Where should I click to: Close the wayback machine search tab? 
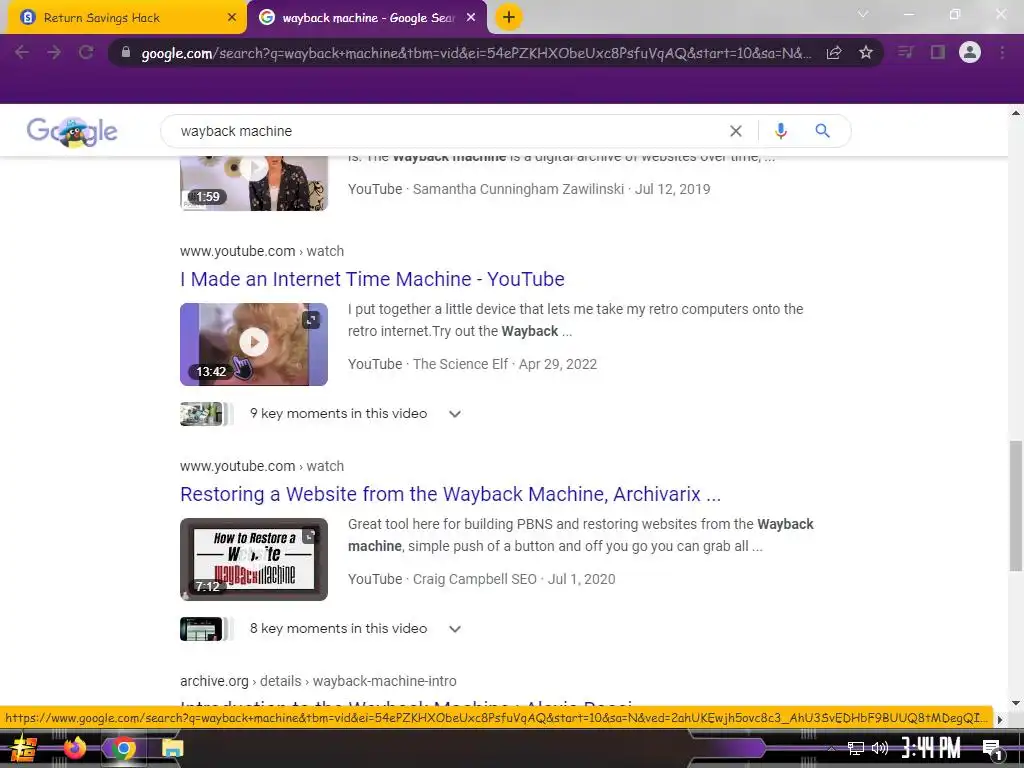click(x=471, y=18)
